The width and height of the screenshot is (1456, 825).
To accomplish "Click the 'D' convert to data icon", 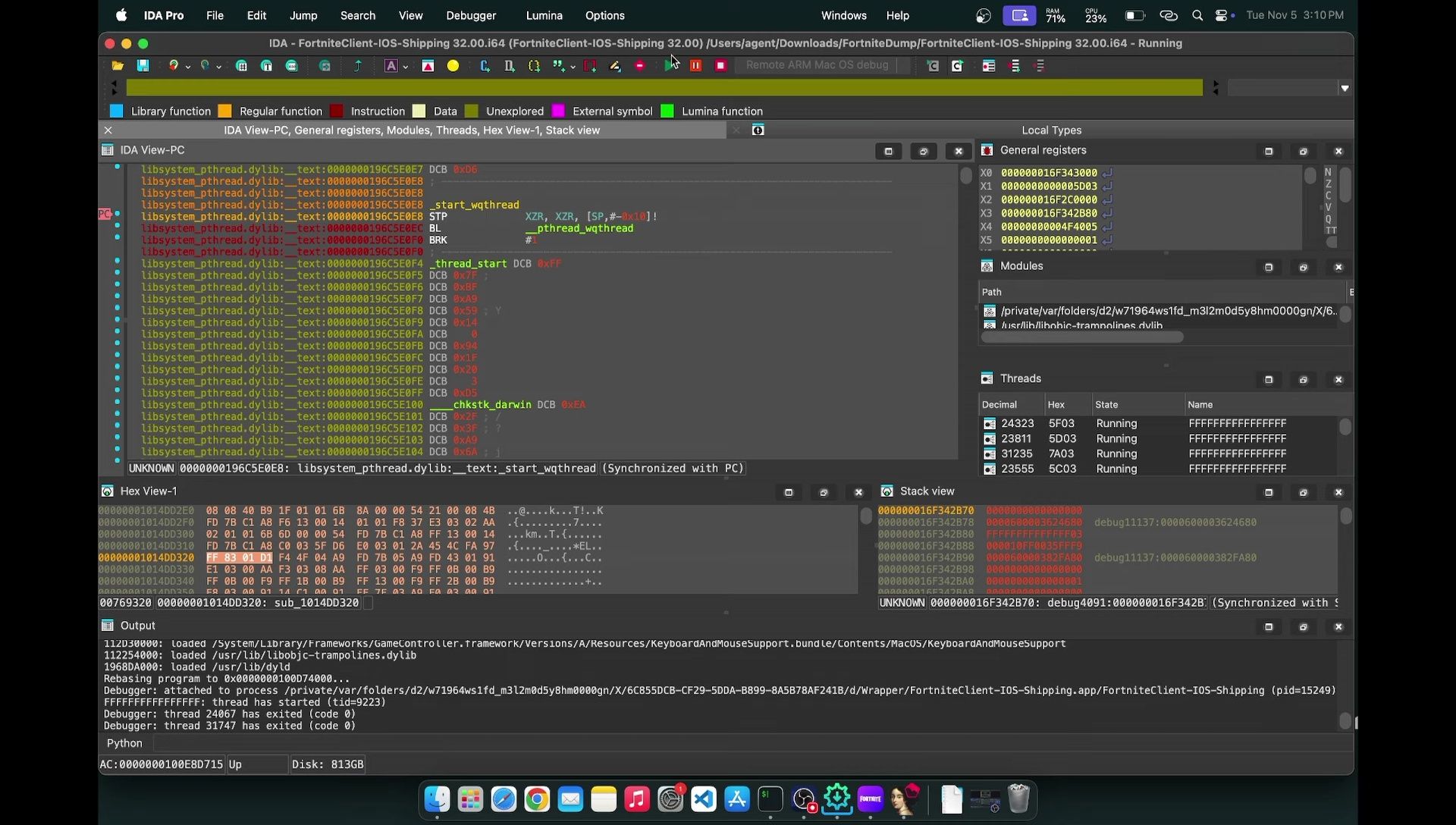I will (509, 66).
